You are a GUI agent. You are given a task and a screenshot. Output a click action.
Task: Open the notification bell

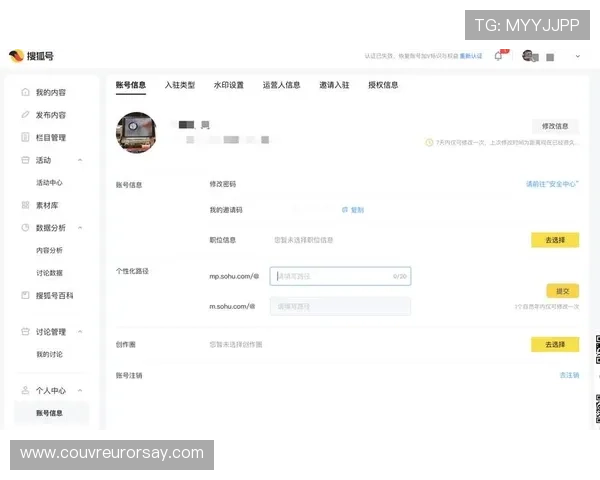[498, 56]
